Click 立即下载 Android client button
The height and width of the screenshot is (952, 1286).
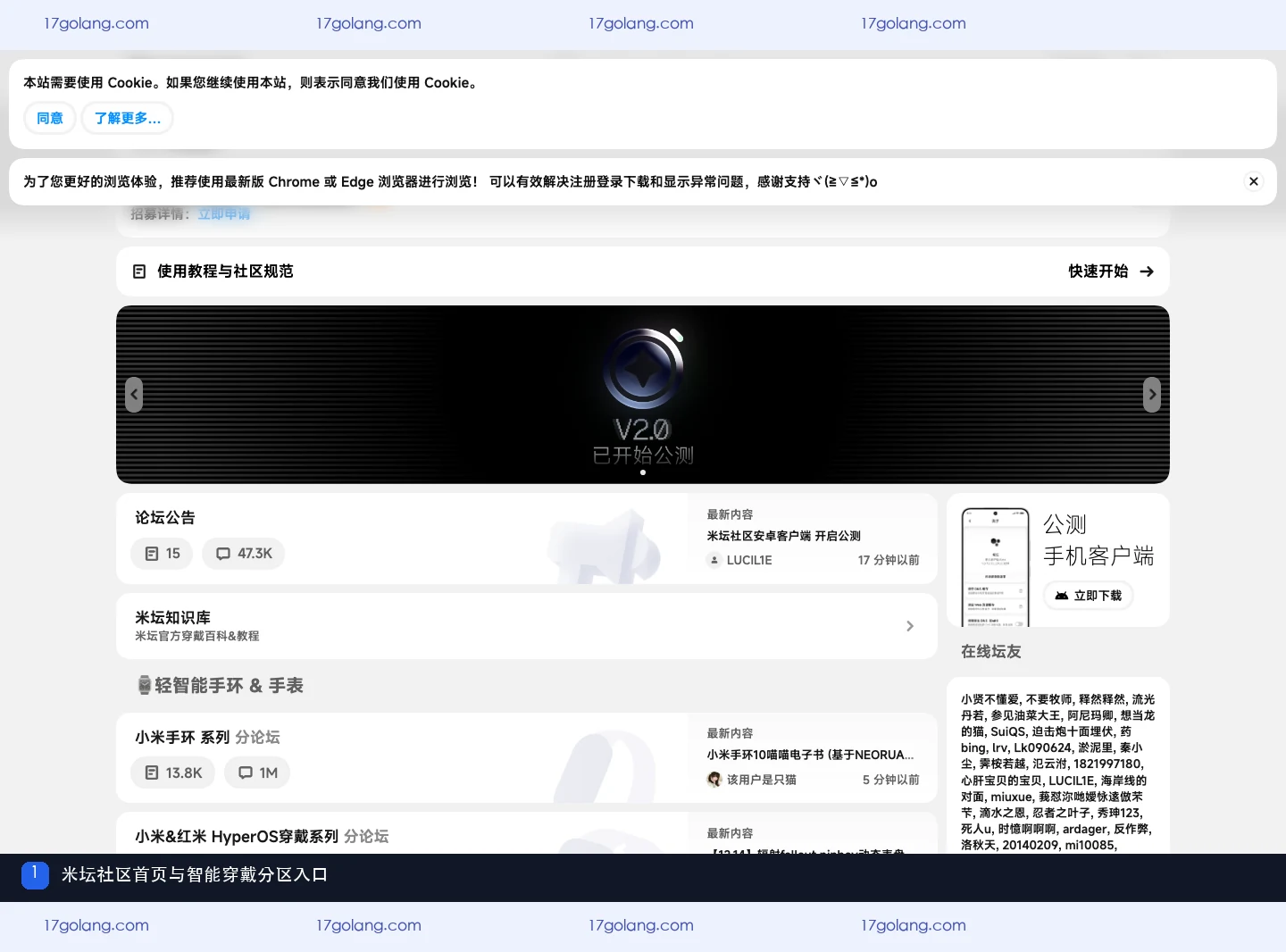[1089, 596]
